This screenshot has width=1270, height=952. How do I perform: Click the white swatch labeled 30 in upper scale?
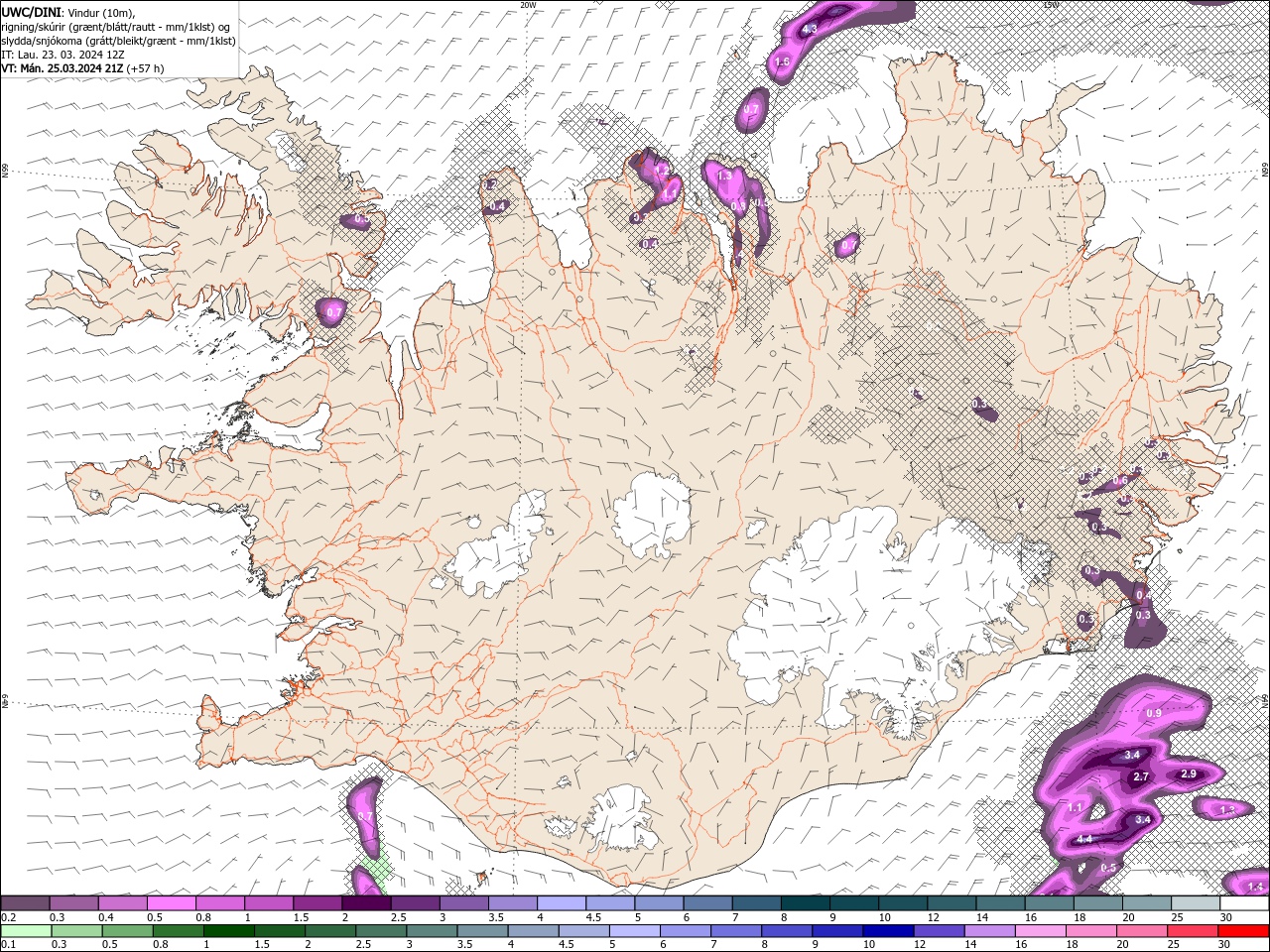(1245, 903)
